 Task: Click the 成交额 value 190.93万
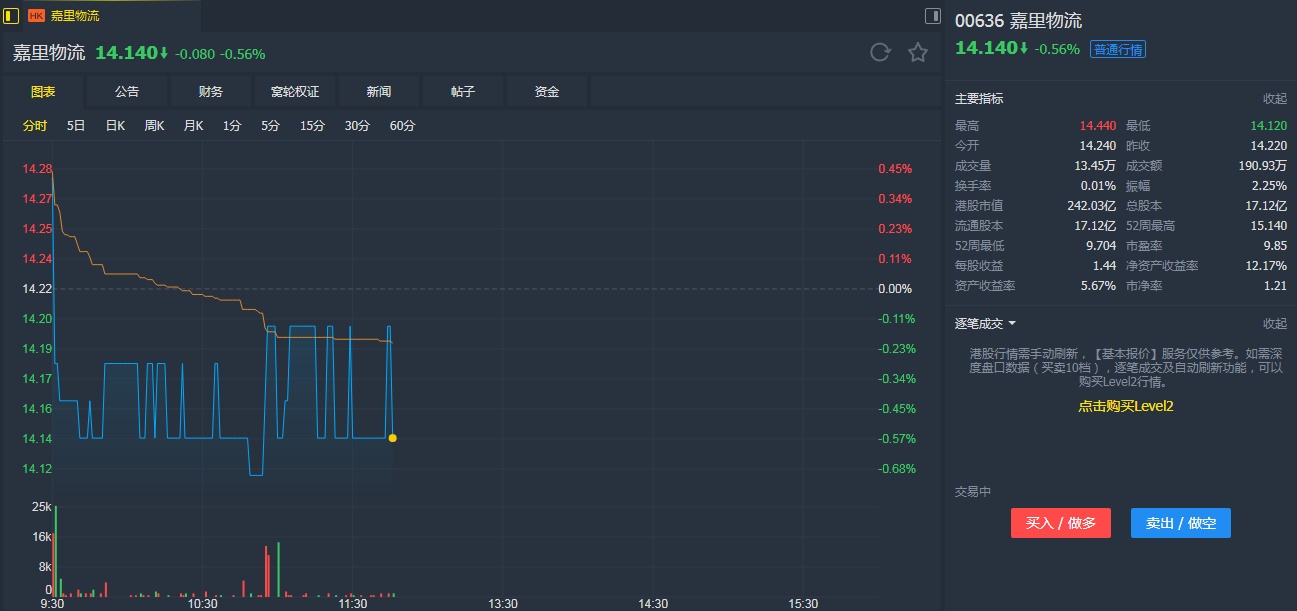[1263, 166]
